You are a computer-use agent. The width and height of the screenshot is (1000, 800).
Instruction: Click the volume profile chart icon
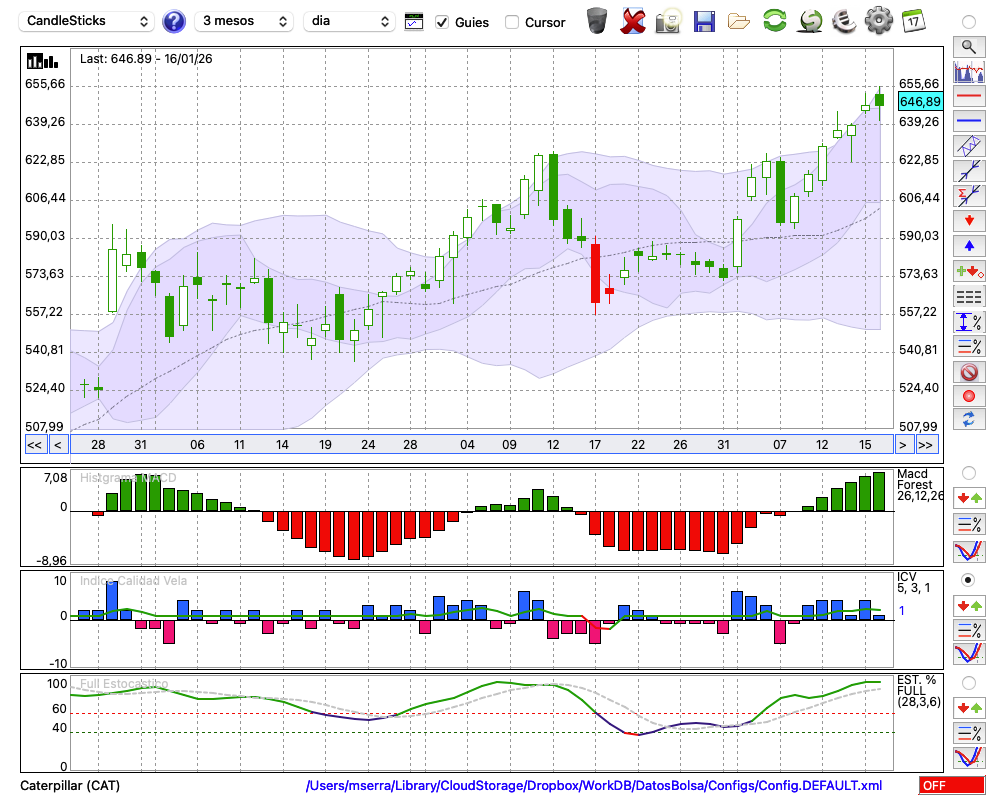click(x=969, y=71)
